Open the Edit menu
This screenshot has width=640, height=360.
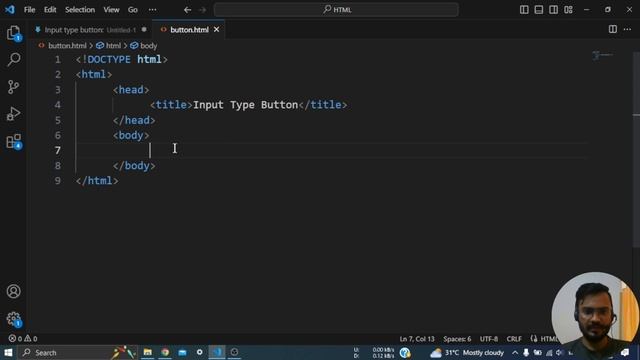pyautogui.click(x=50, y=10)
